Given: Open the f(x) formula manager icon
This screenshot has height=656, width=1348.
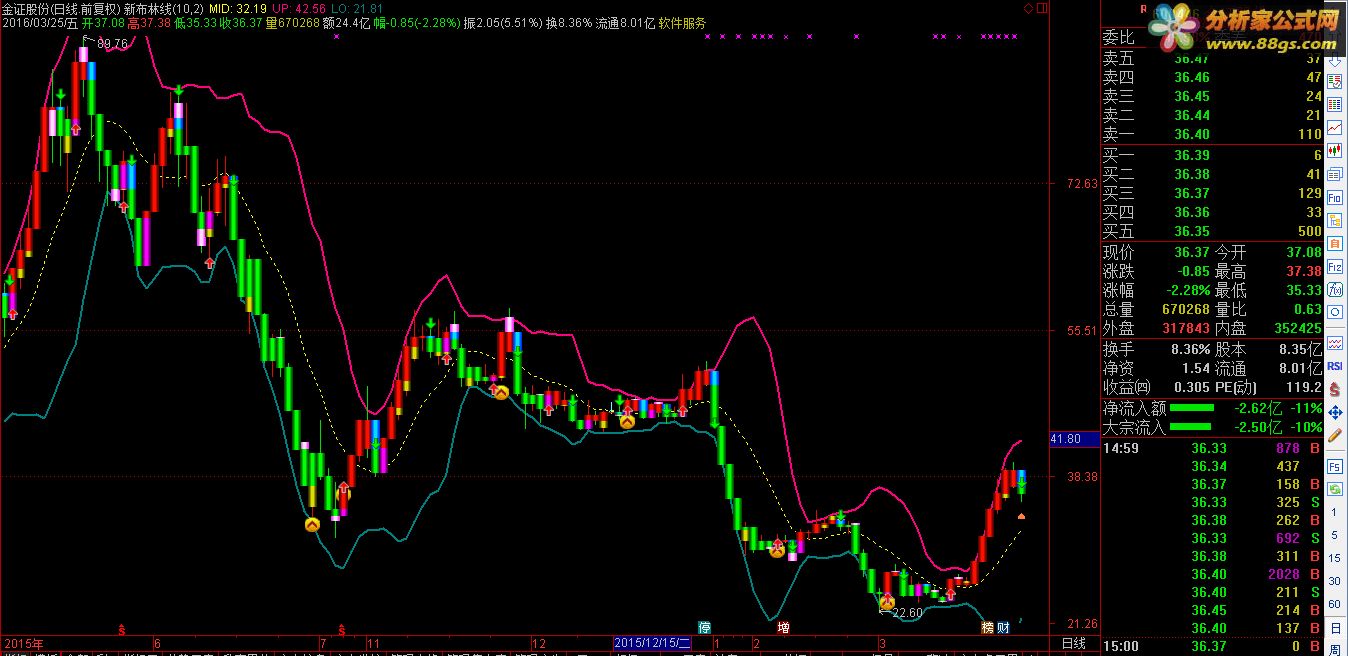Looking at the screenshot, I should coord(1334,290).
